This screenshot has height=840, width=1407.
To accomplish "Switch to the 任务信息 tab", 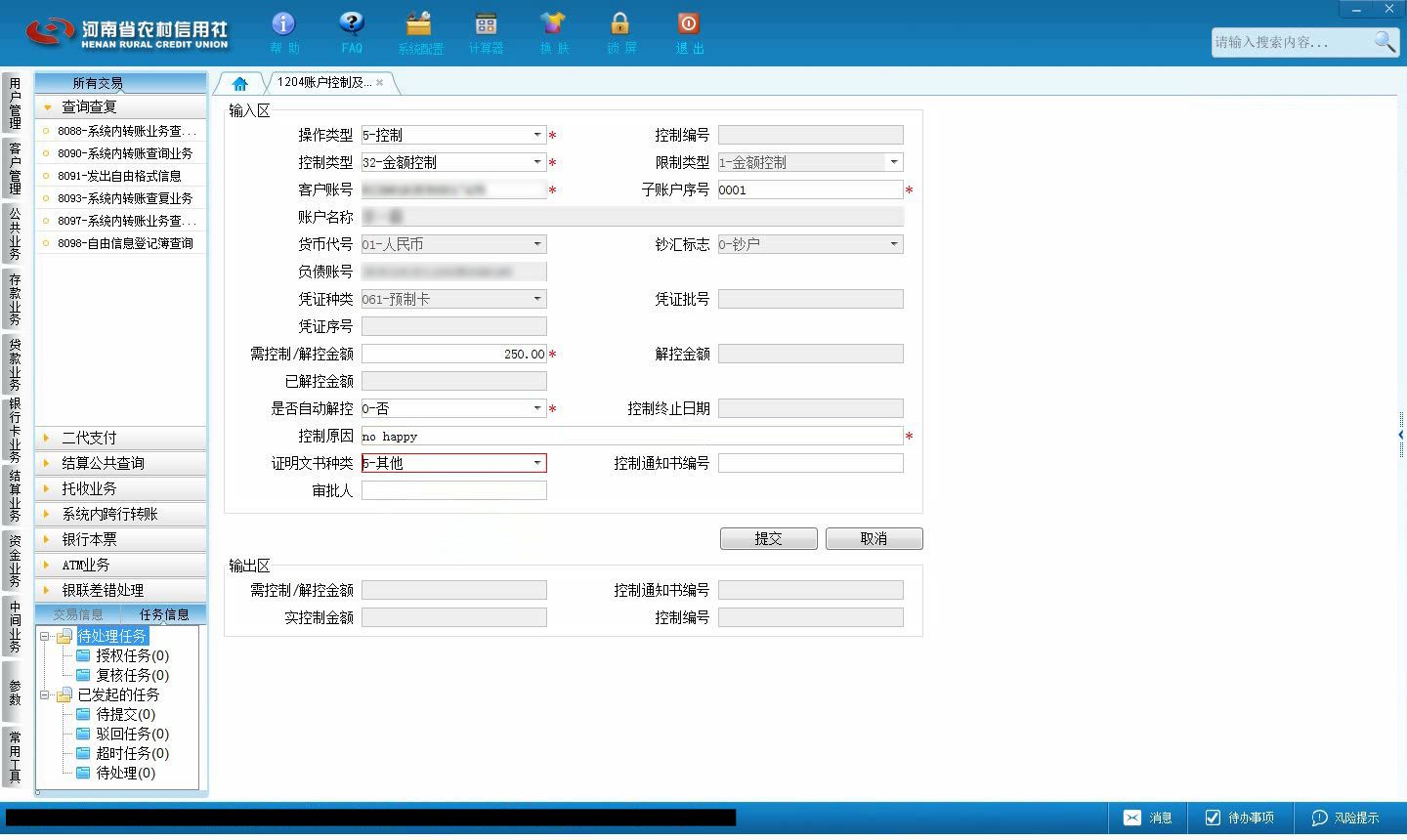I will pos(164,614).
